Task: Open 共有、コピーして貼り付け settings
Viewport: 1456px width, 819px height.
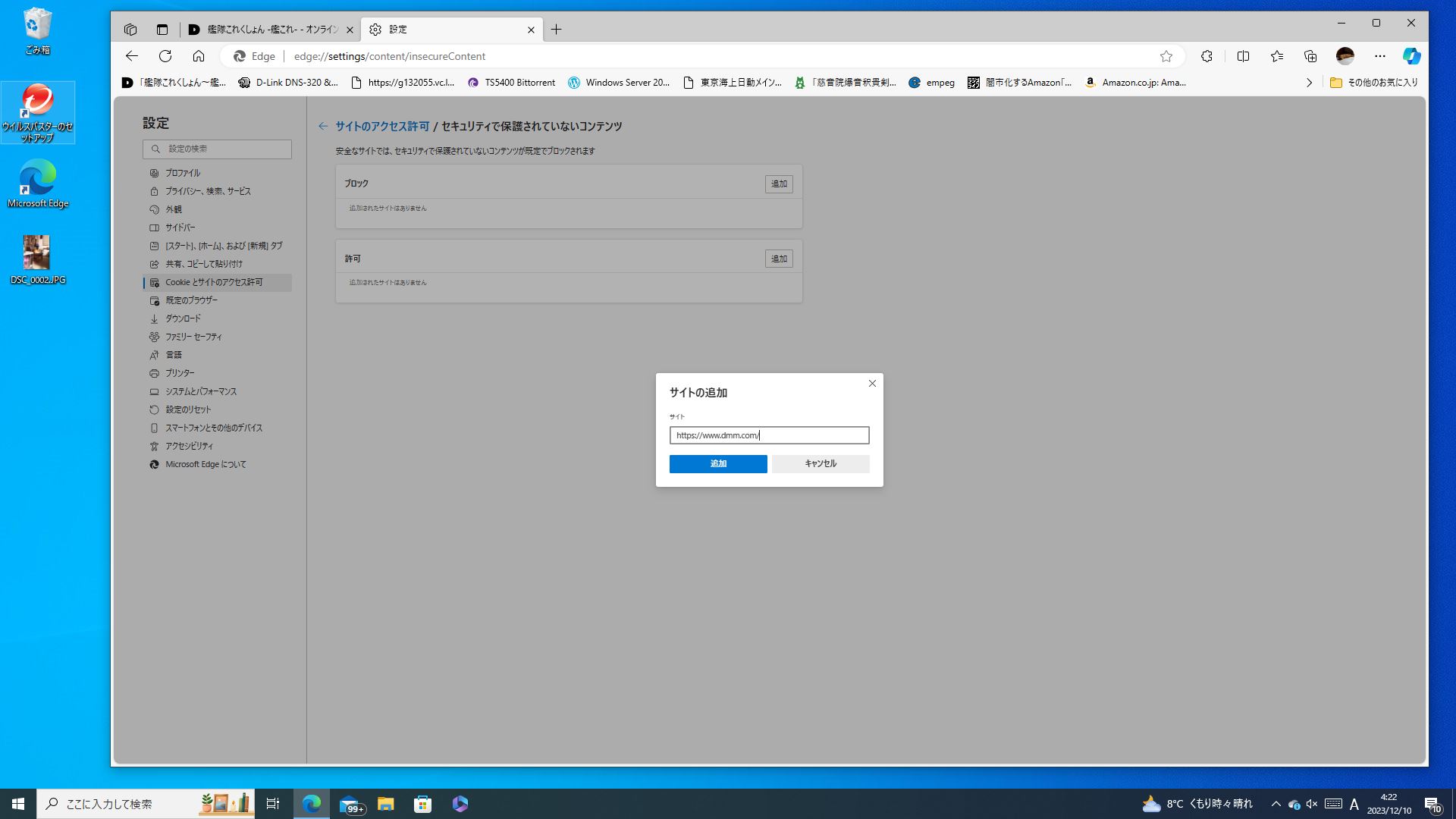Action: [x=217, y=264]
